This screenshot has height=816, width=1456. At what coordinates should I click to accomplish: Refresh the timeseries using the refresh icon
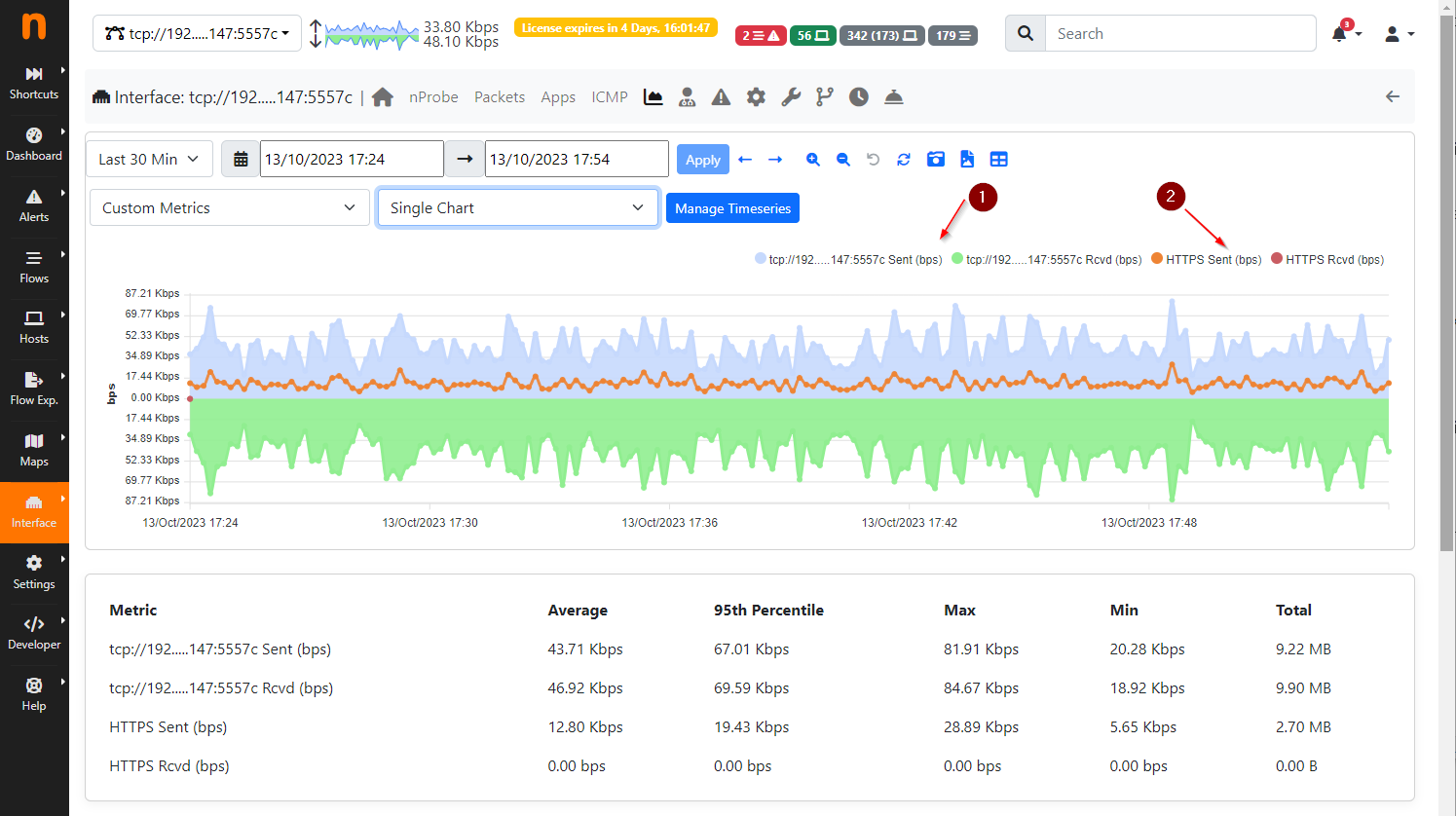tap(903, 159)
